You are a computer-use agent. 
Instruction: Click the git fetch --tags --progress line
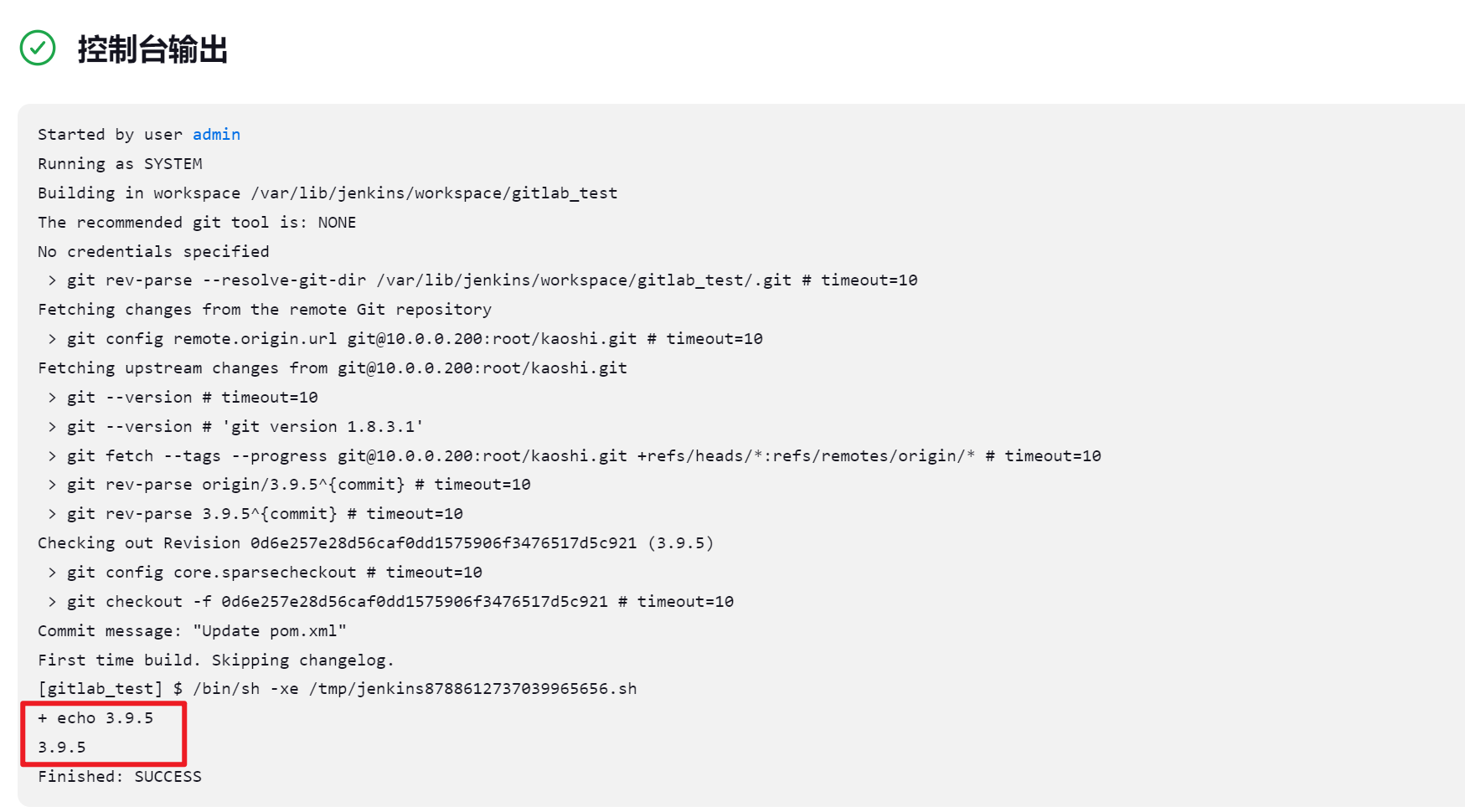point(574,455)
